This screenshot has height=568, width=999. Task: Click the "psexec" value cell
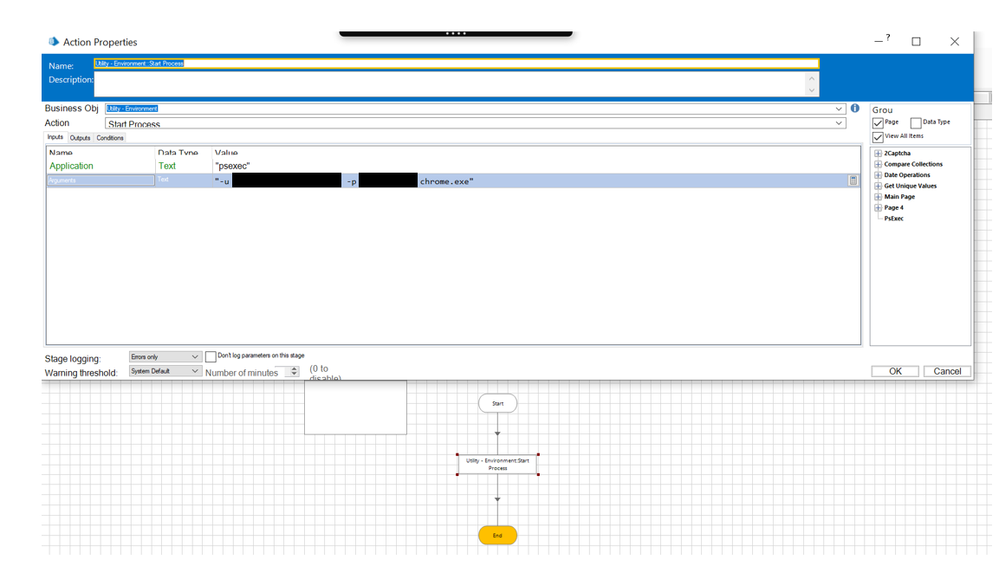click(233, 166)
